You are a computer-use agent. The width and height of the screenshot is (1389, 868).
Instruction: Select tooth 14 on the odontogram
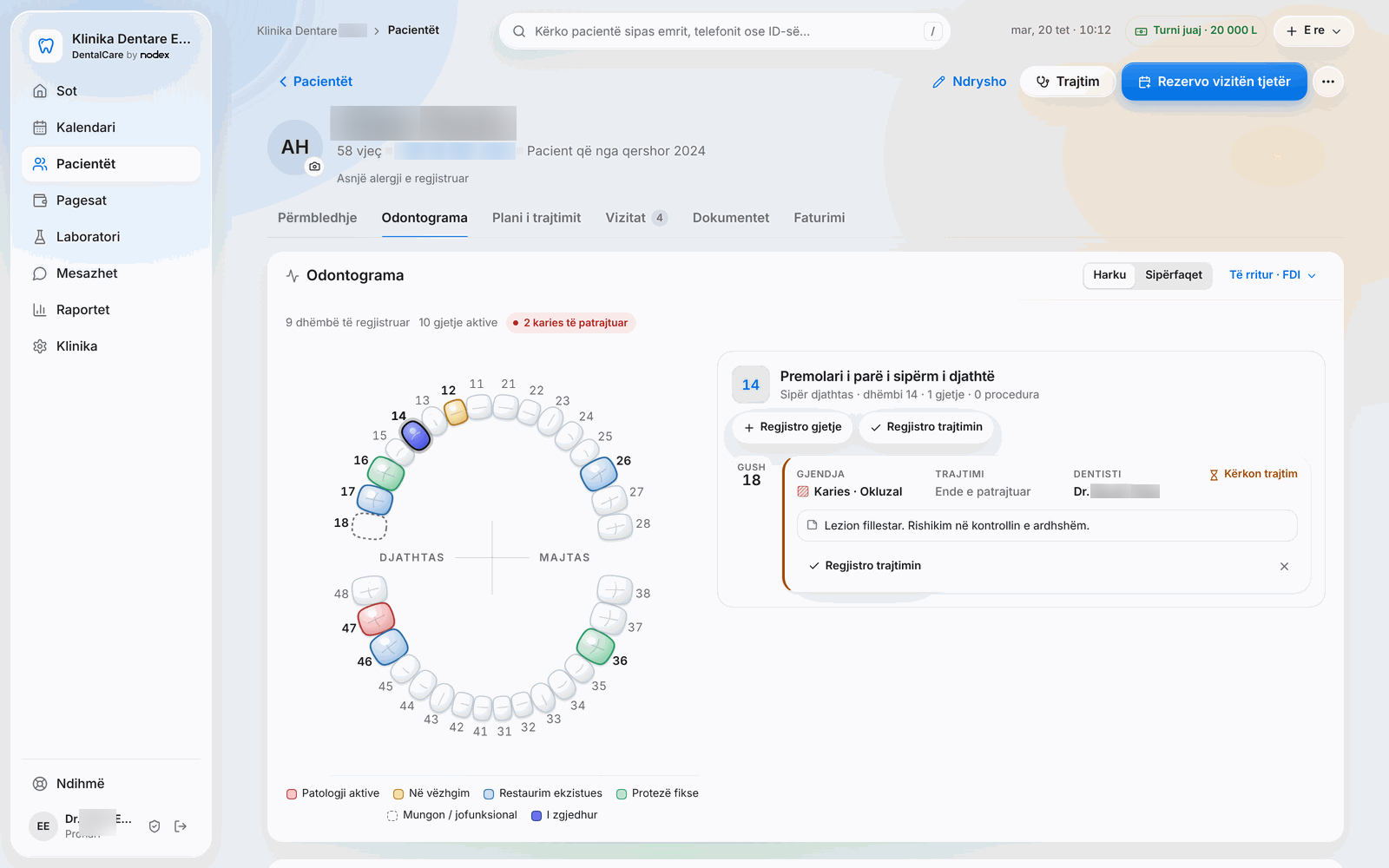[x=416, y=435]
